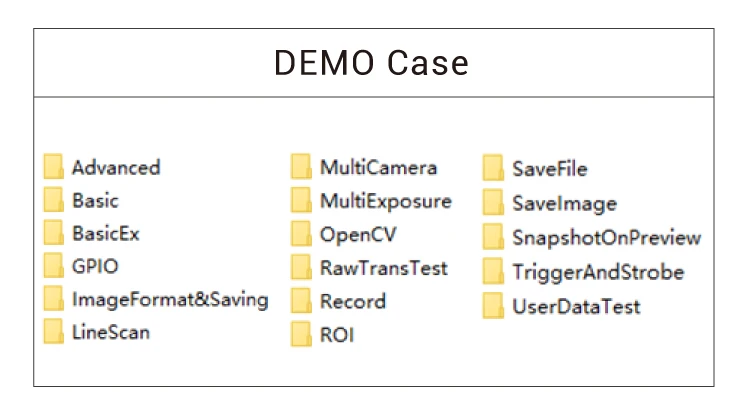Click the GPIO folder icon
The width and height of the screenshot is (750, 400).
click(54, 266)
